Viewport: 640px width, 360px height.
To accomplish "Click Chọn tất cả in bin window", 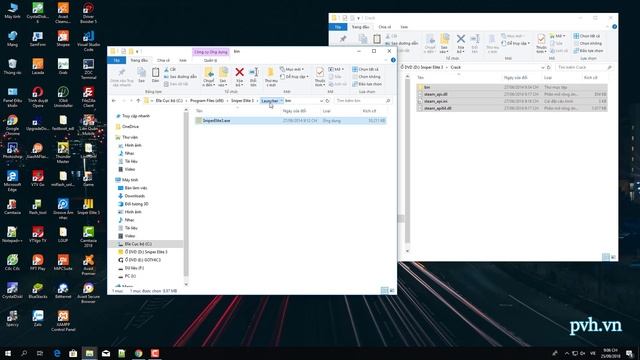I will (x=366, y=69).
